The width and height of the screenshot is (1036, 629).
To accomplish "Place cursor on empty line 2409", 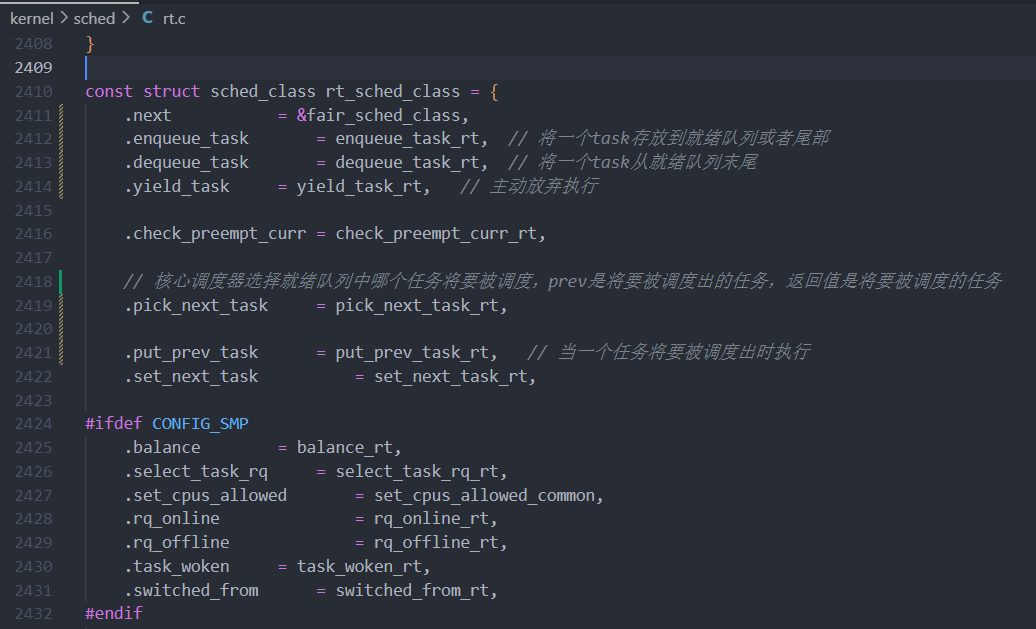I will click(x=300, y=67).
